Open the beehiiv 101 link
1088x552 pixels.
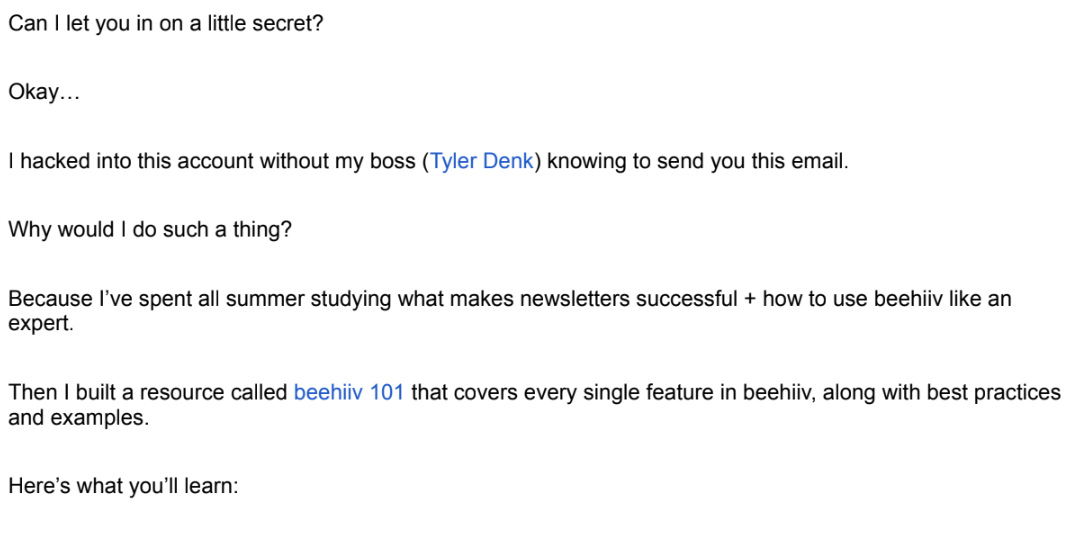coord(348,392)
